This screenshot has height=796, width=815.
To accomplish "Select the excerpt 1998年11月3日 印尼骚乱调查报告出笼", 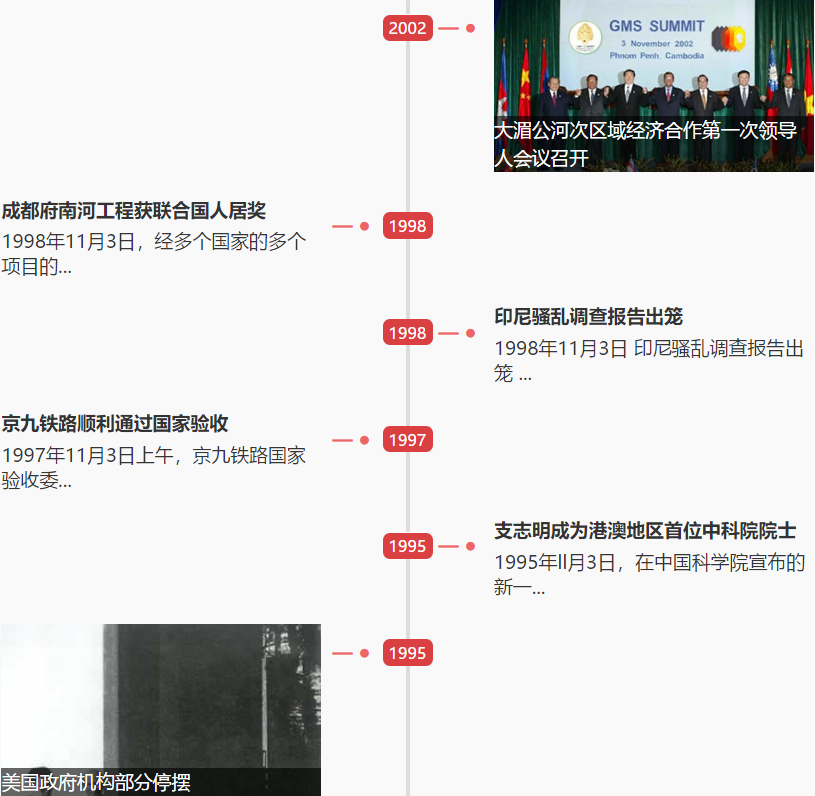I will (649, 361).
